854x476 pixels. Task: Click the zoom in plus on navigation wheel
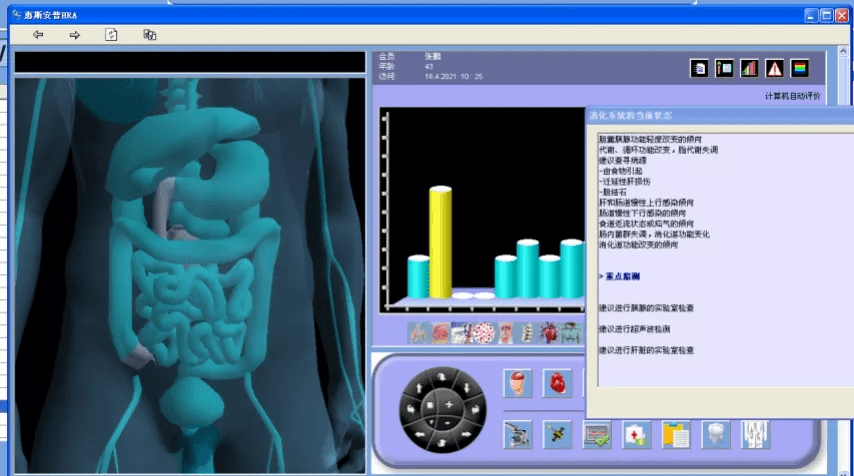pos(449,403)
